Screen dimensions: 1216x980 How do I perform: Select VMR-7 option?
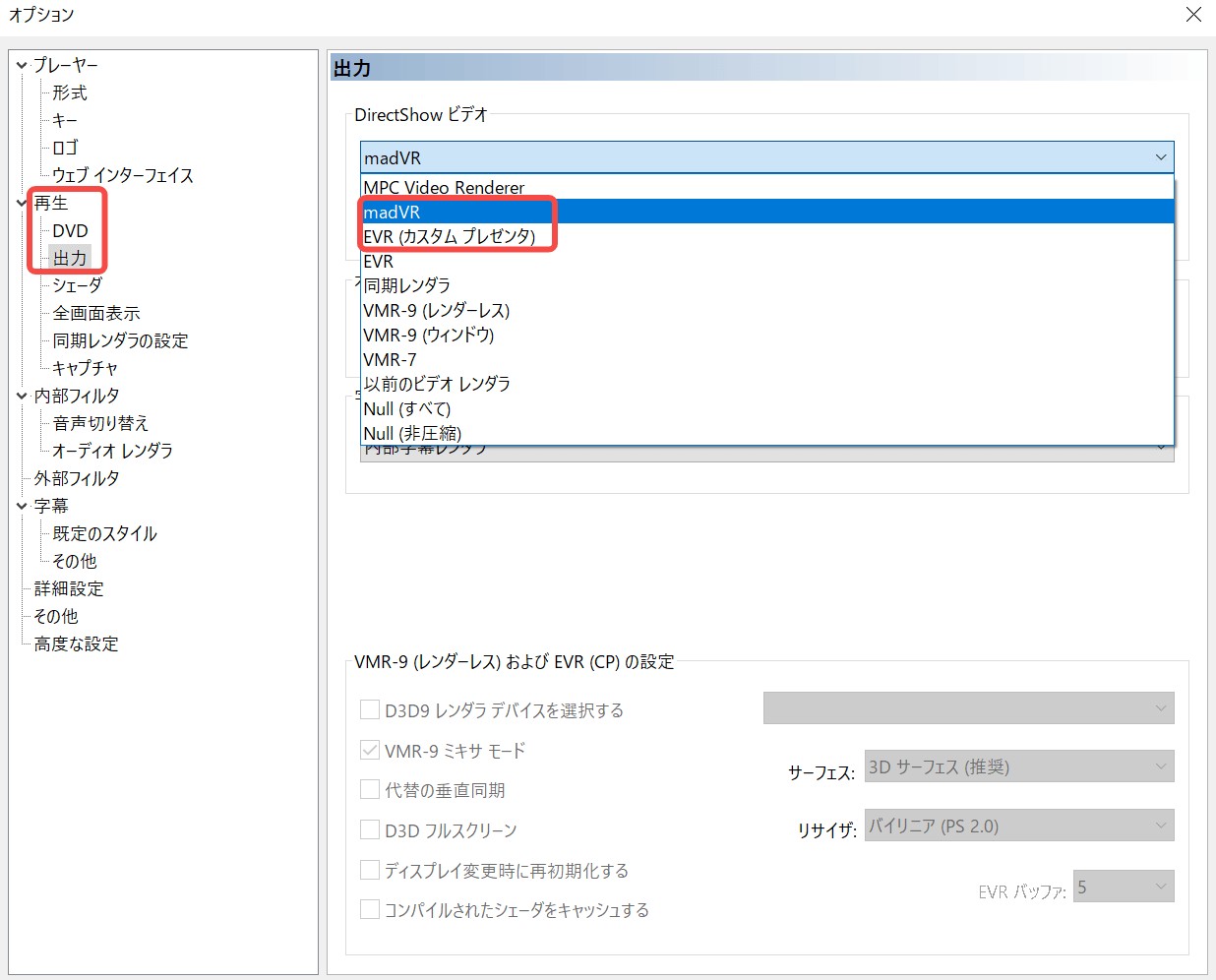coord(767,359)
